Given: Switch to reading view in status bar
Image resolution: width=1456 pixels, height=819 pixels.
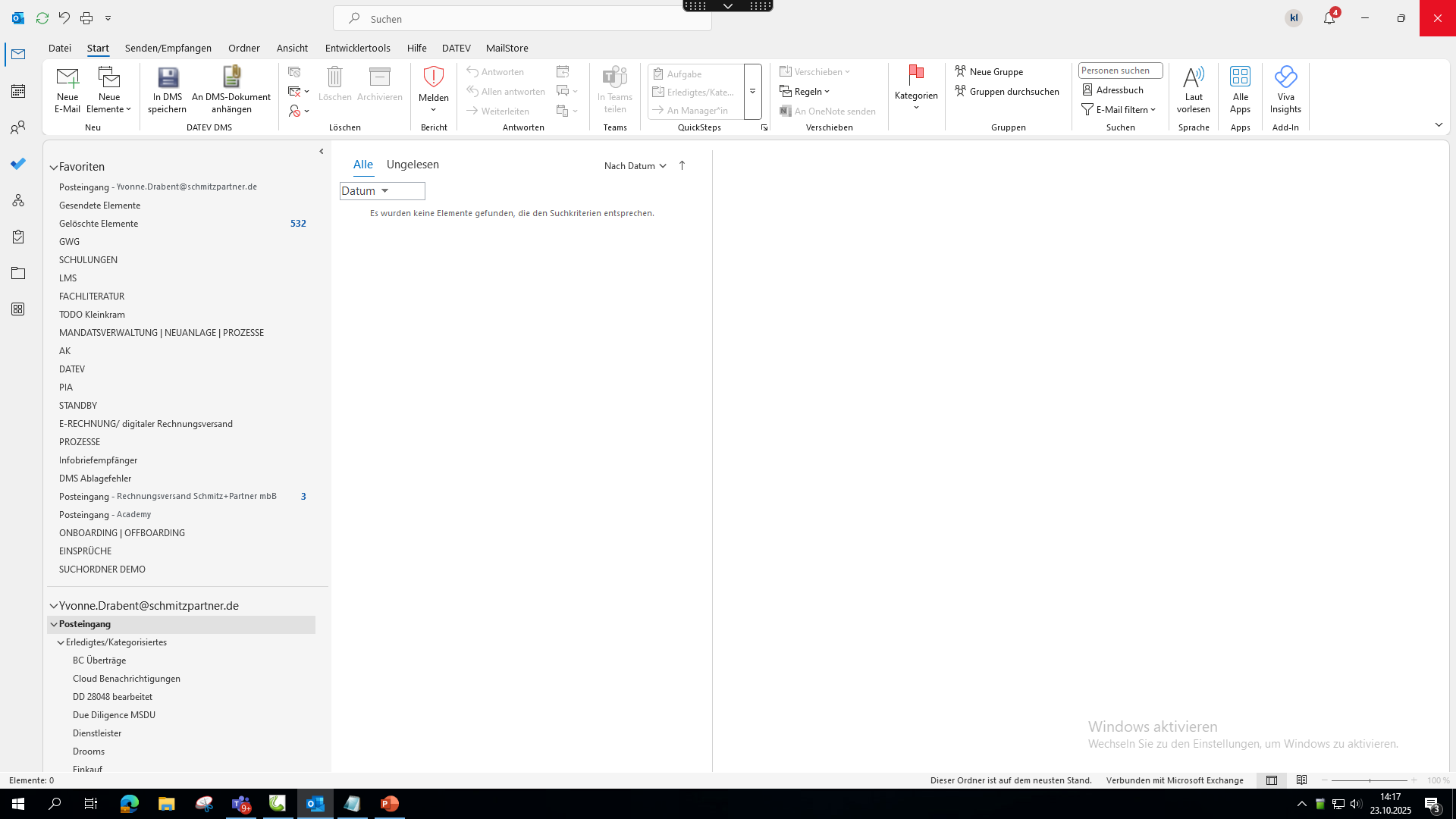Looking at the screenshot, I should (1302, 780).
